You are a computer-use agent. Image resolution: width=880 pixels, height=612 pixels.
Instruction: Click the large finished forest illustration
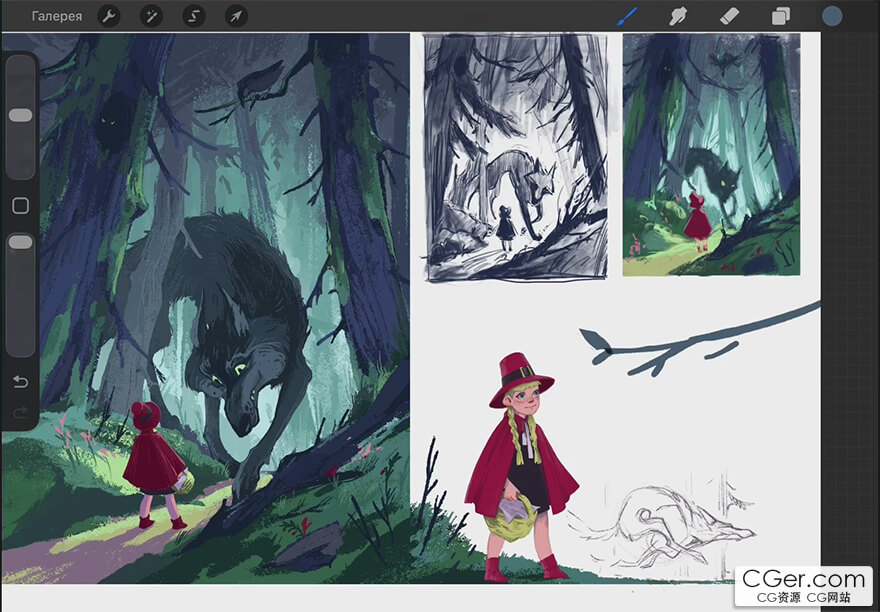pos(205,308)
